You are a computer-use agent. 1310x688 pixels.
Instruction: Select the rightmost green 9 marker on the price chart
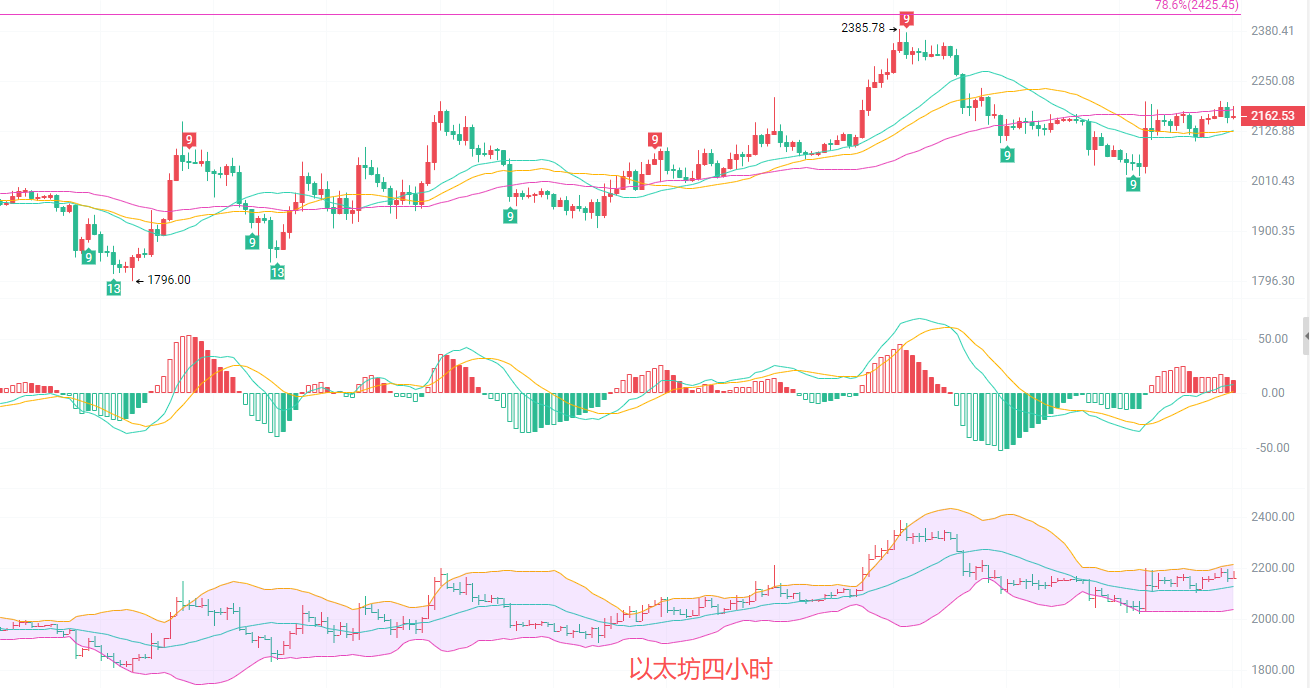point(1133,184)
